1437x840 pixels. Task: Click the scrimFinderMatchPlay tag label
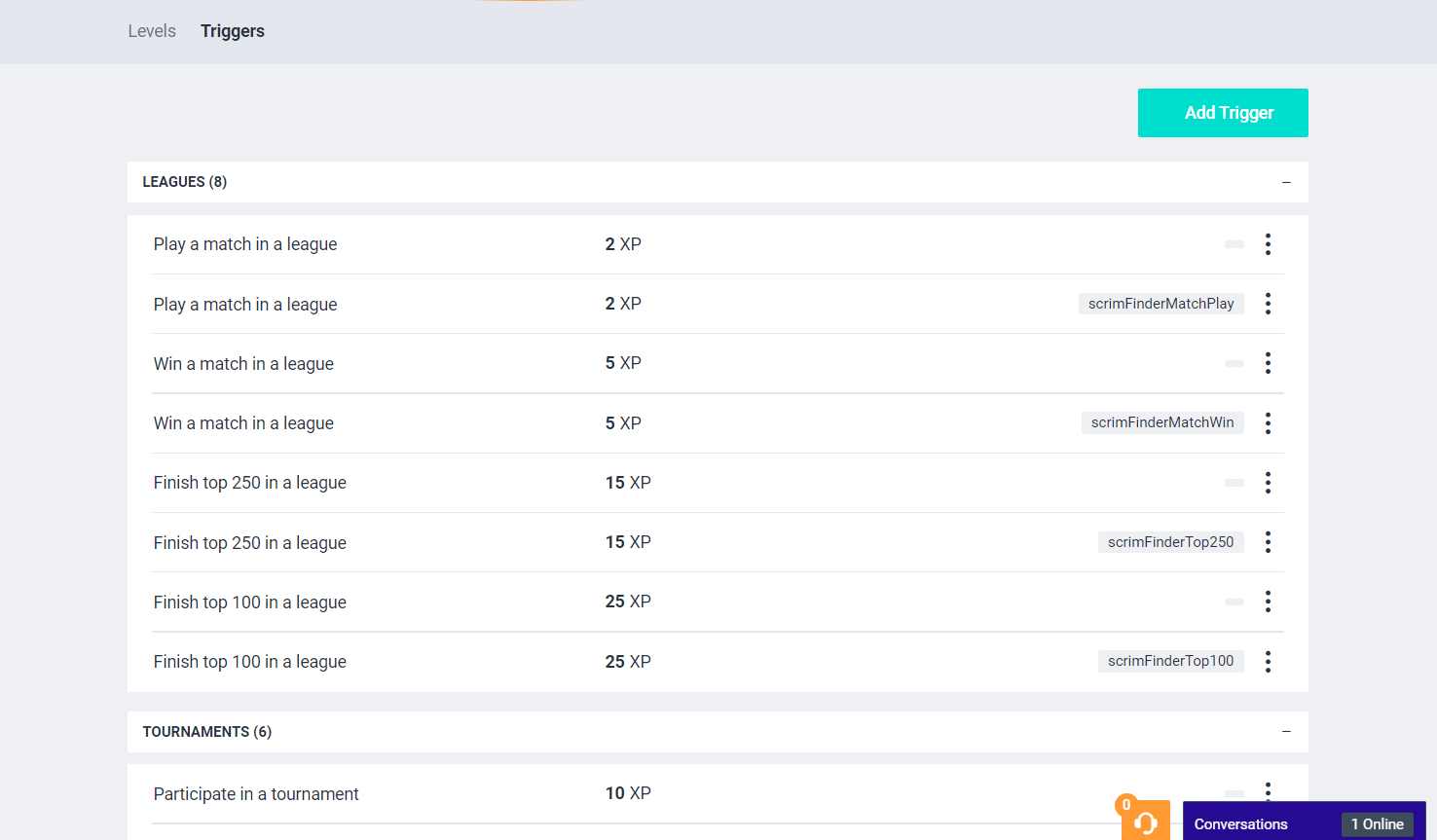[x=1161, y=304]
